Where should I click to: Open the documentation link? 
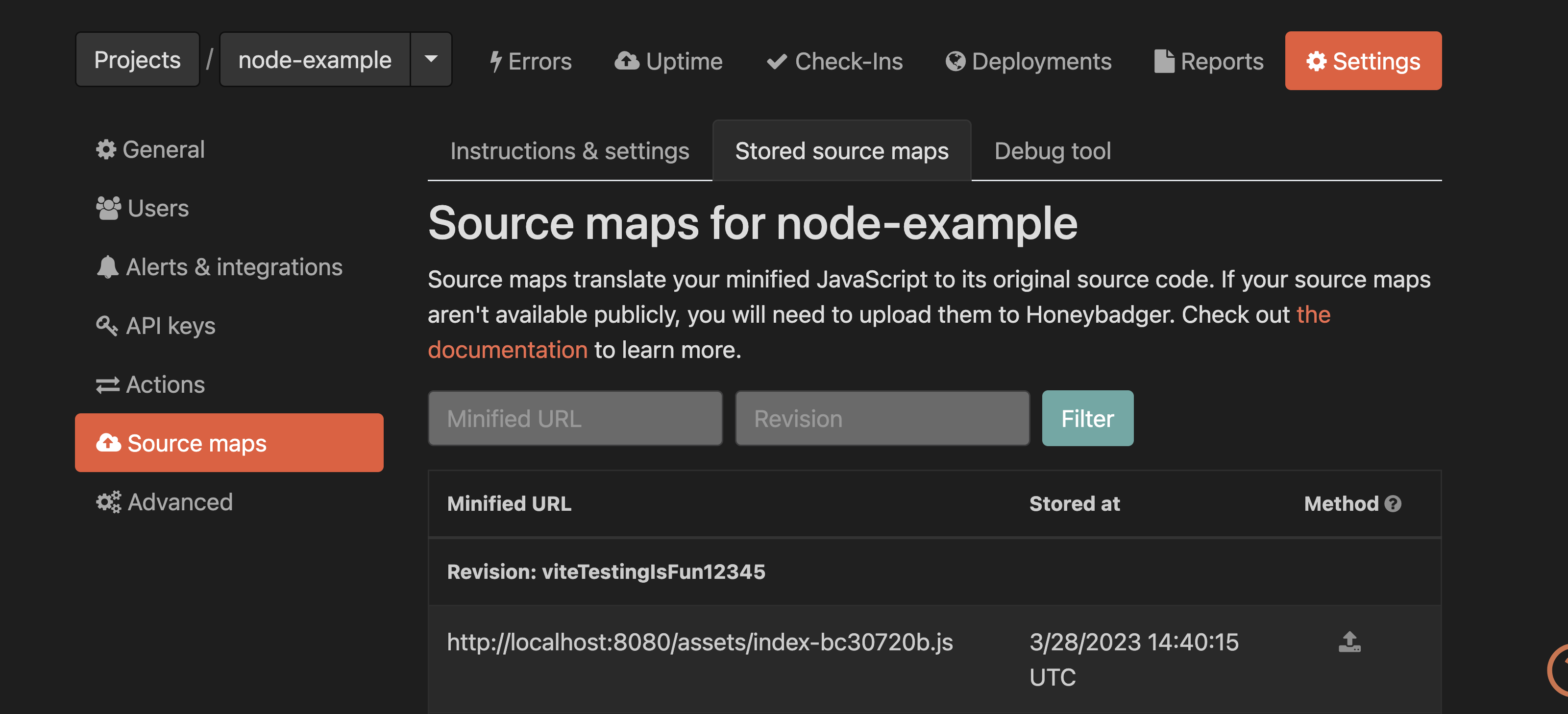click(508, 349)
